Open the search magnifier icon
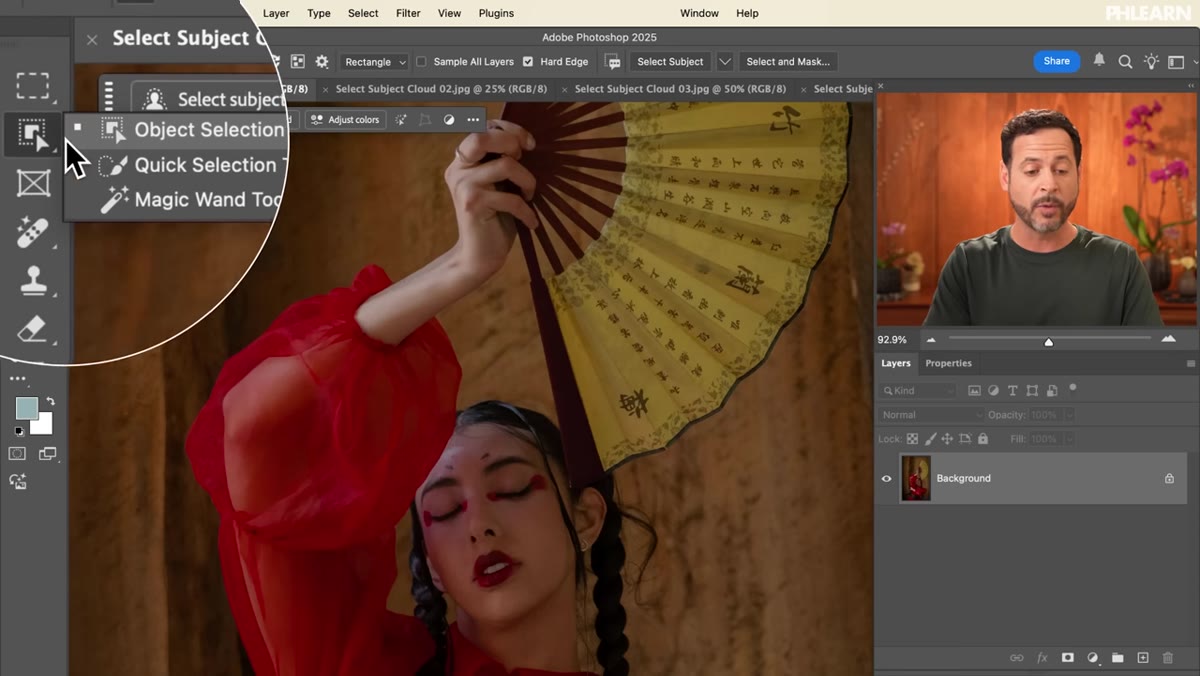The image size is (1200, 676). (1125, 61)
